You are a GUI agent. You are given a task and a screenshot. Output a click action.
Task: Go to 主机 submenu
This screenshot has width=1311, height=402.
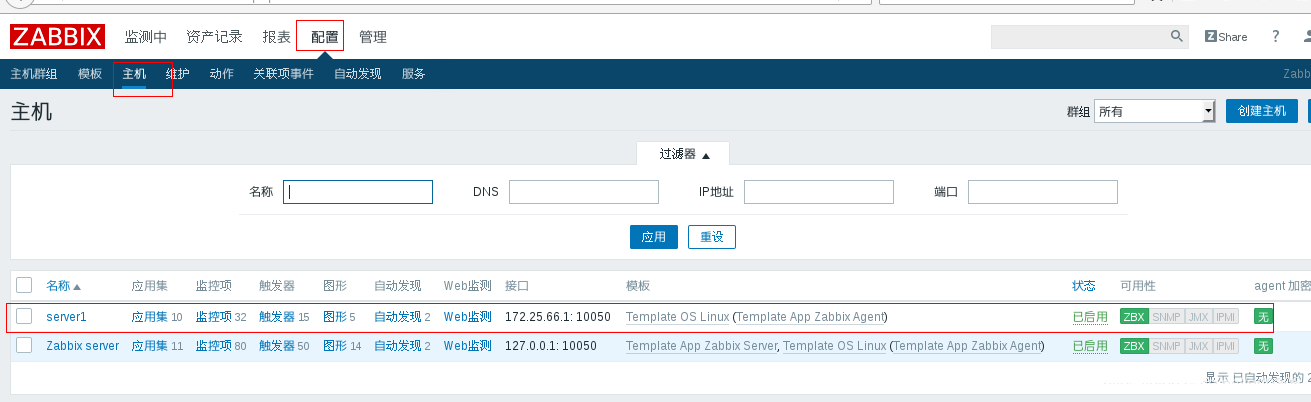pyautogui.click(x=134, y=74)
